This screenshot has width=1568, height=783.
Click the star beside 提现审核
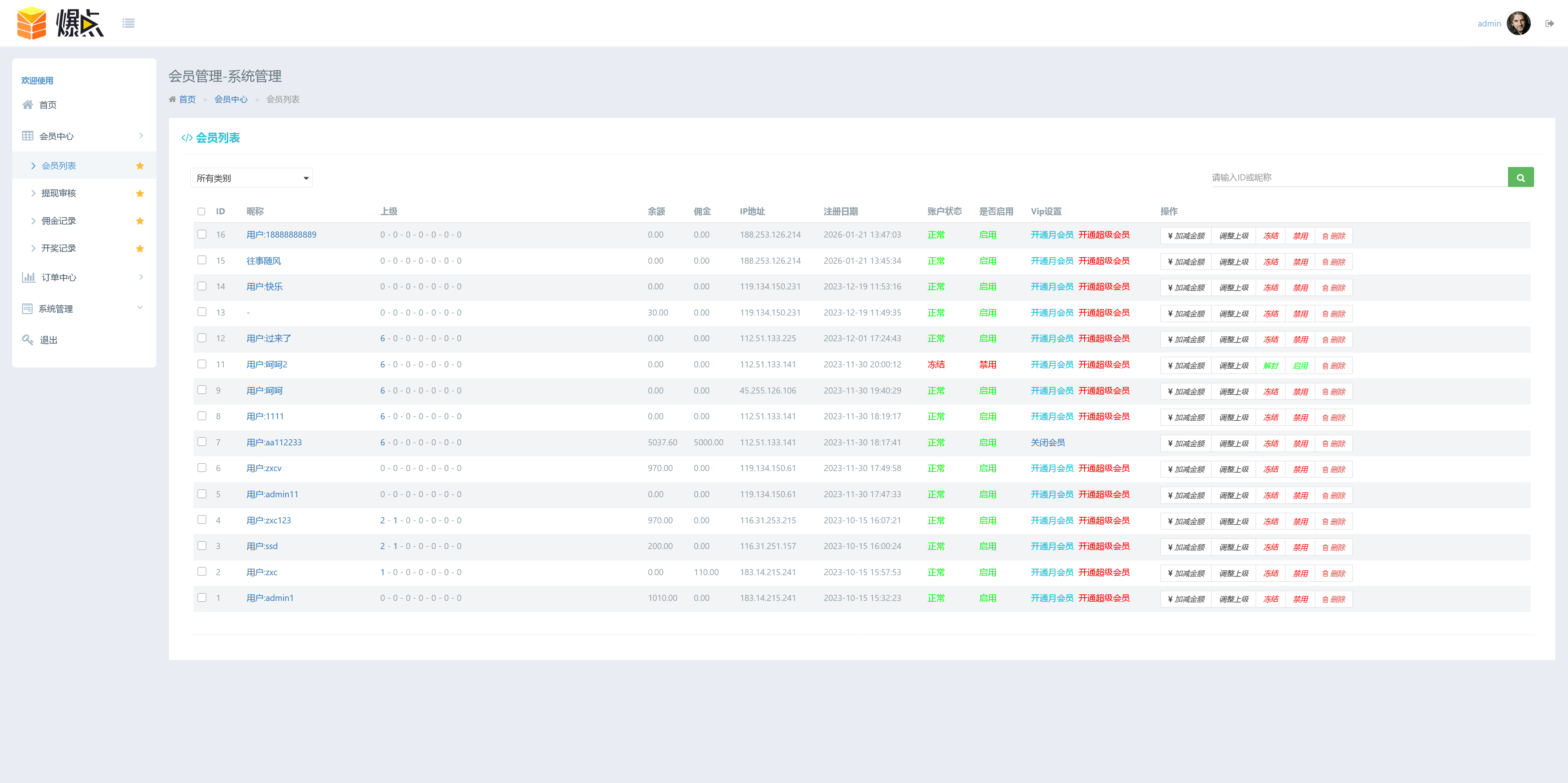click(x=140, y=194)
